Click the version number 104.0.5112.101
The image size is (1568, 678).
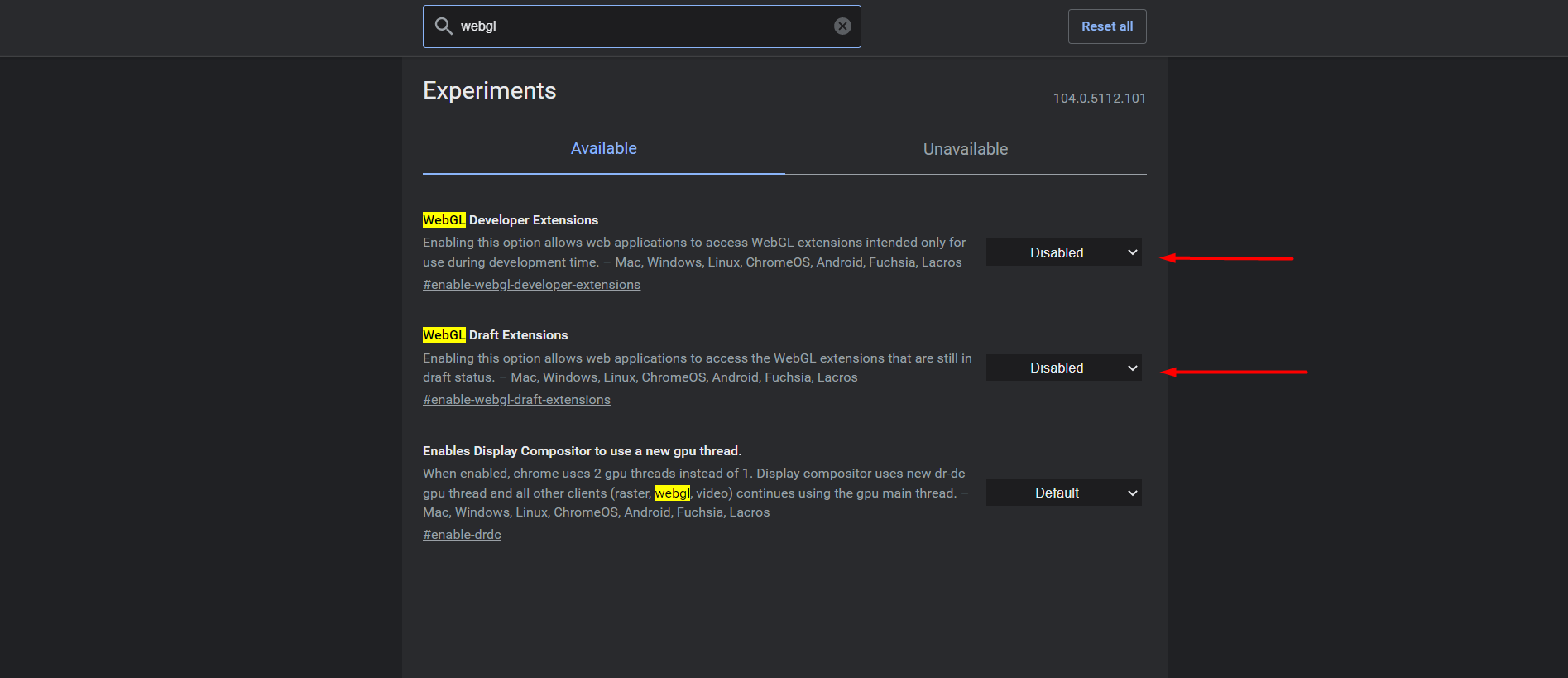[1099, 98]
